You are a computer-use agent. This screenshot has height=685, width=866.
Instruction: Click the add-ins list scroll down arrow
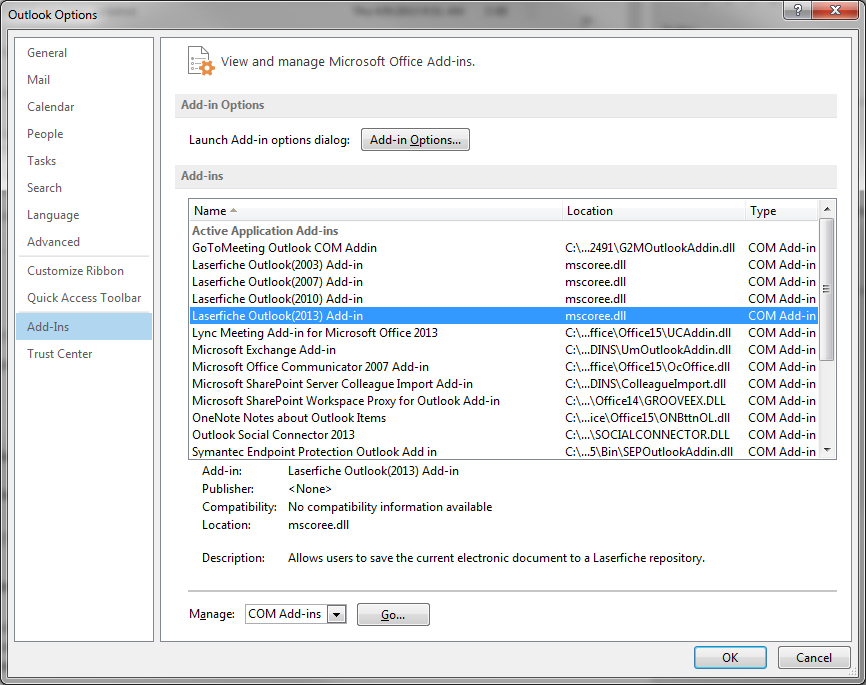point(827,450)
